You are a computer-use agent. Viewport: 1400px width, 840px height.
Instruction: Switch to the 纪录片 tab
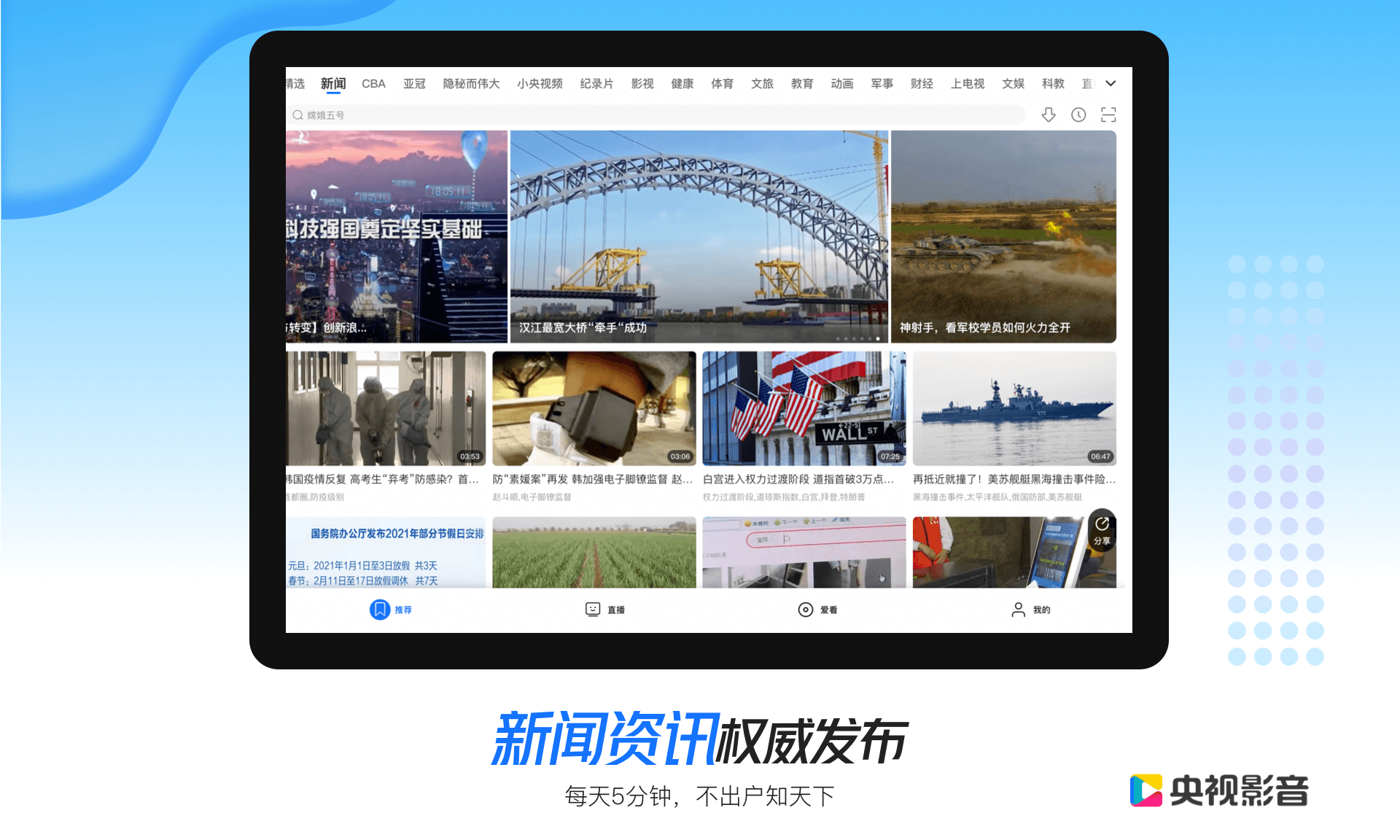pyautogui.click(x=596, y=83)
